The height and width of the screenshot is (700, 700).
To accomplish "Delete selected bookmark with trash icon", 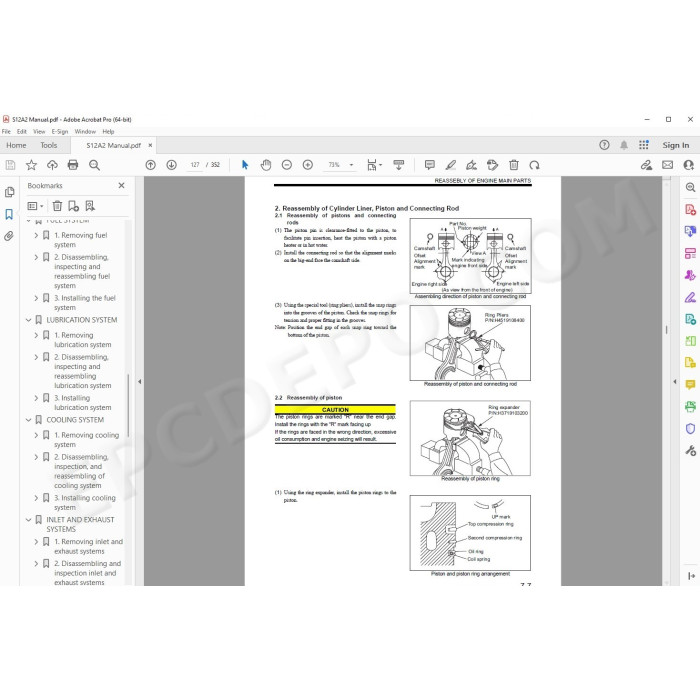I will (57, 206).
